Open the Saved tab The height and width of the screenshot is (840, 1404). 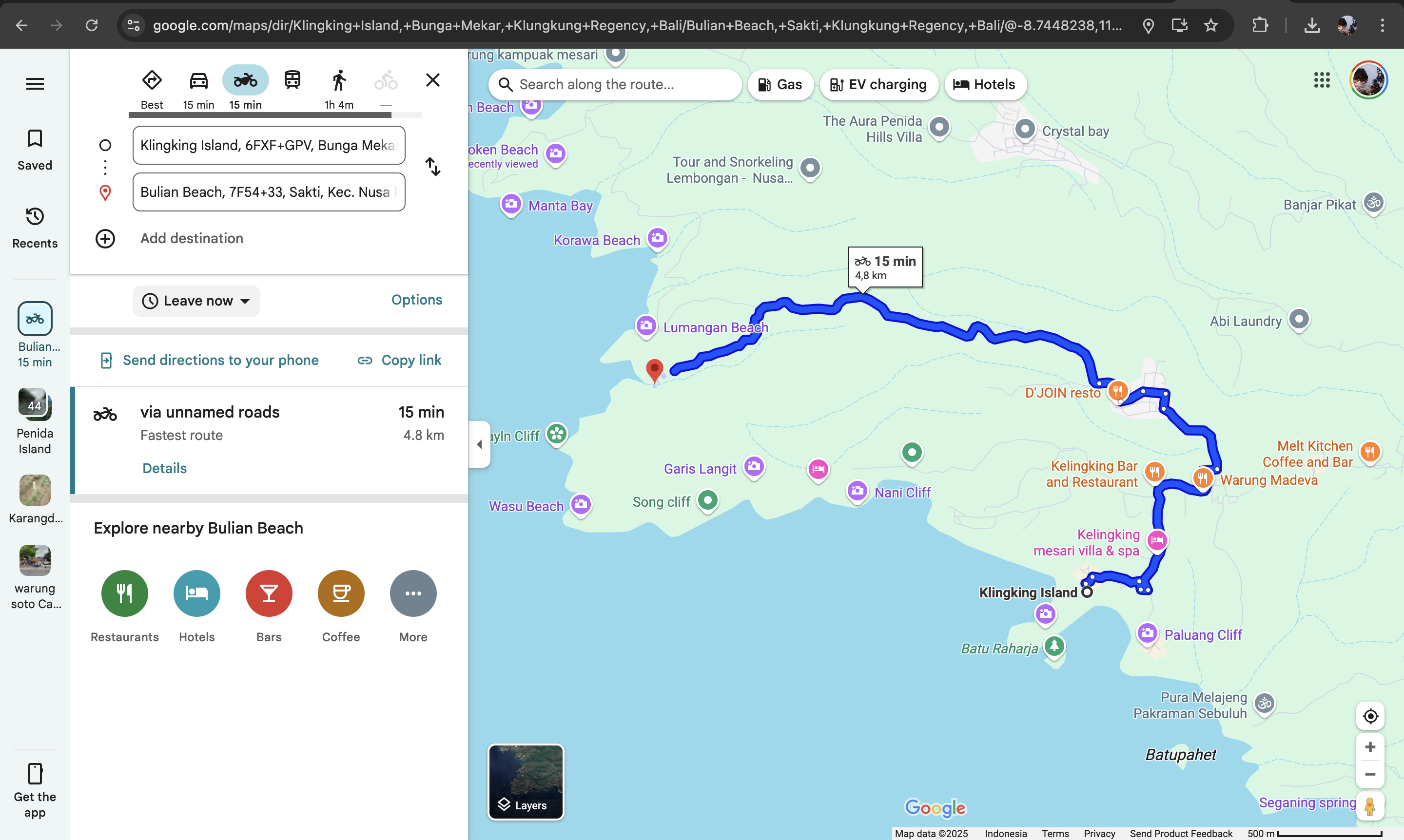click(35, 150)
